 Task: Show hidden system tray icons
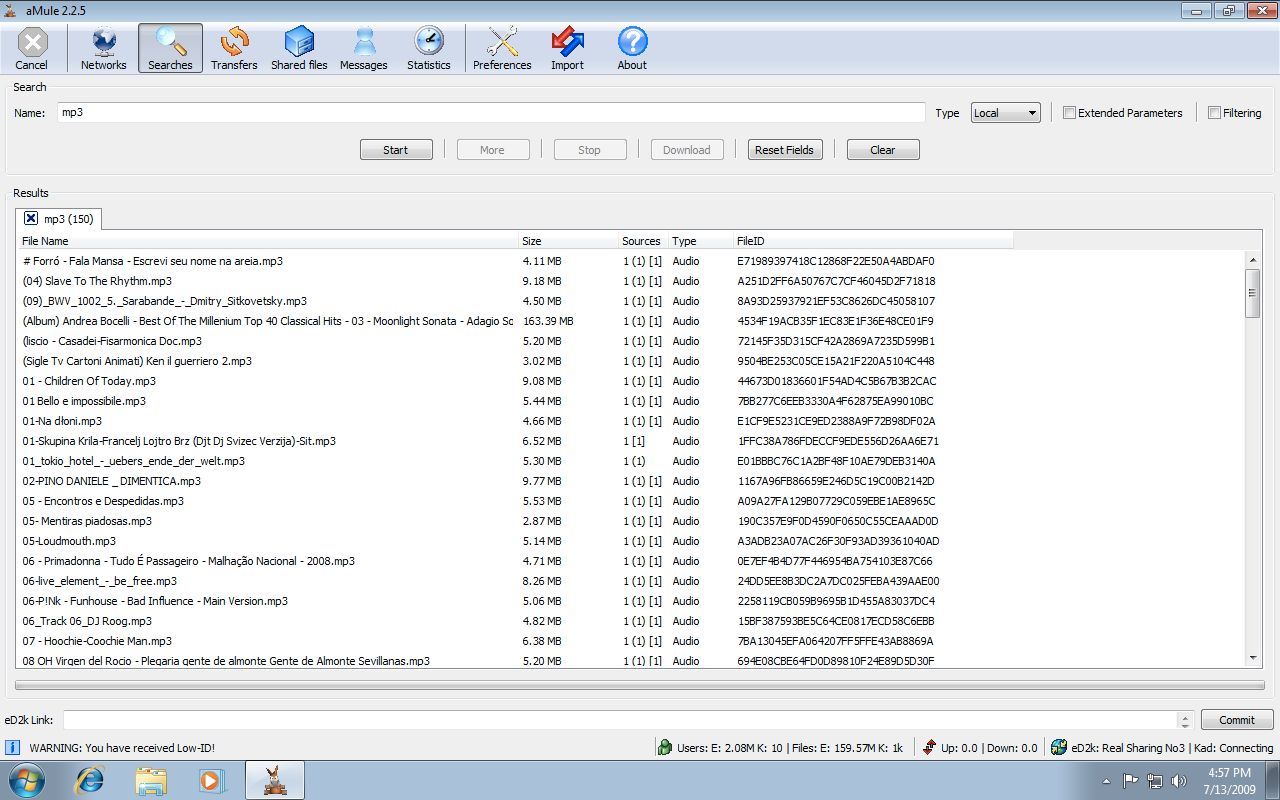[x=1108, y=781]
